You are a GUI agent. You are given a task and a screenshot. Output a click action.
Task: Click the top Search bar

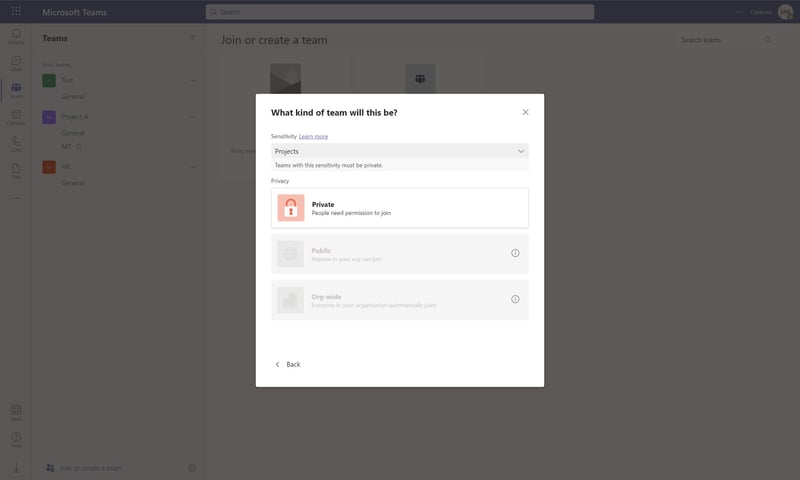[399, 12]
